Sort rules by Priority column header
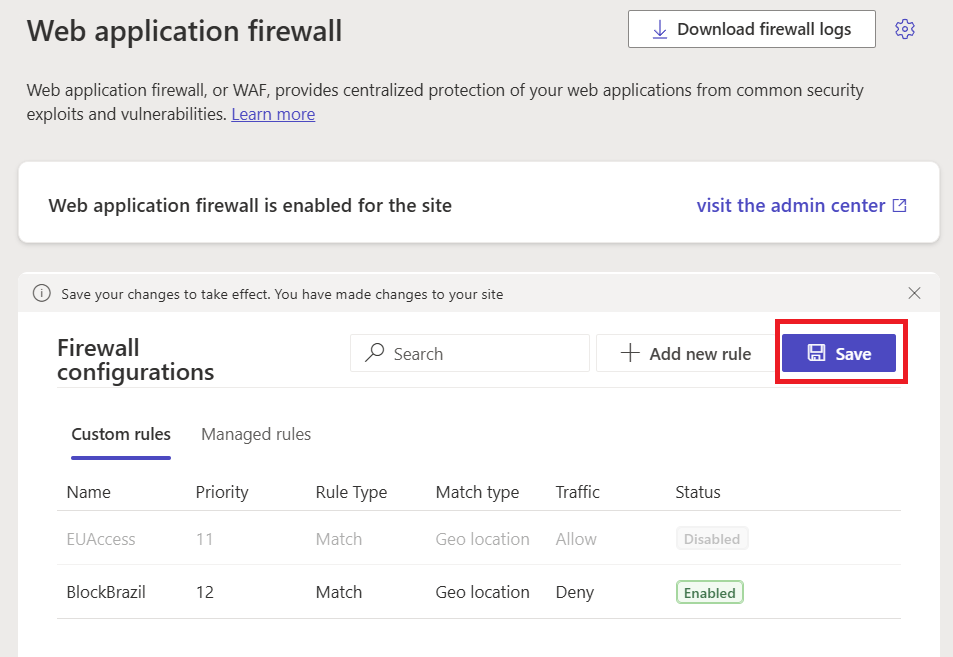Viewport: 953px width, 657px height. point(222,492)
